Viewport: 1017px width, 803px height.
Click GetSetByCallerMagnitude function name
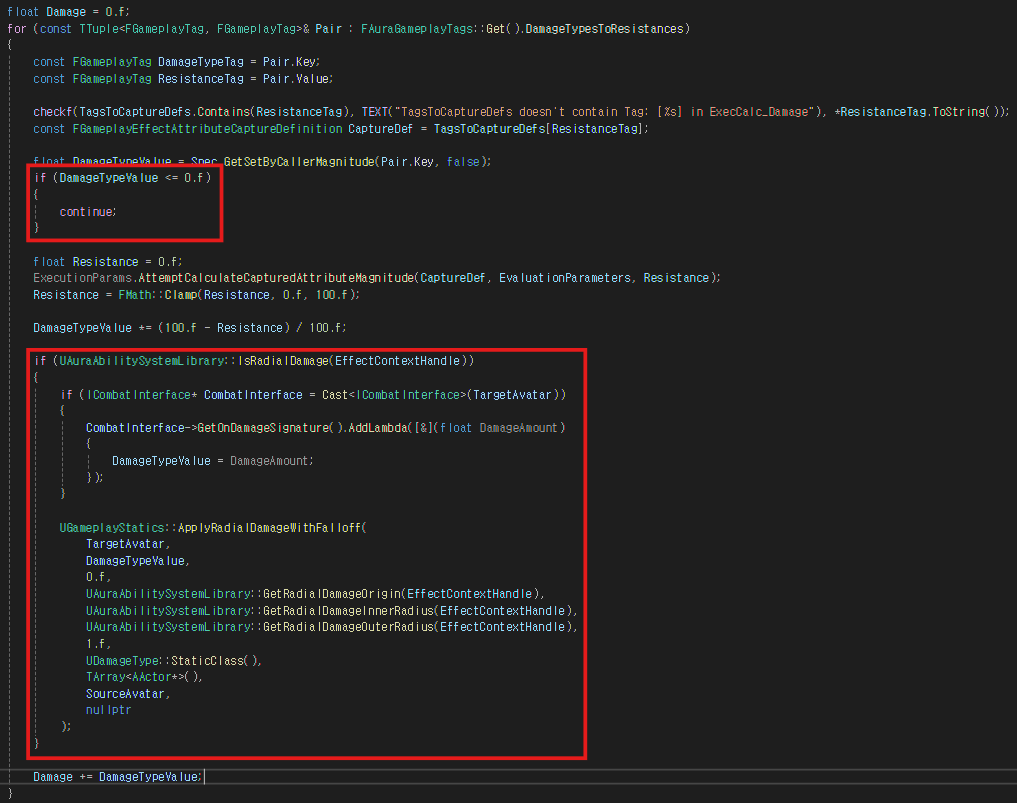299,162
